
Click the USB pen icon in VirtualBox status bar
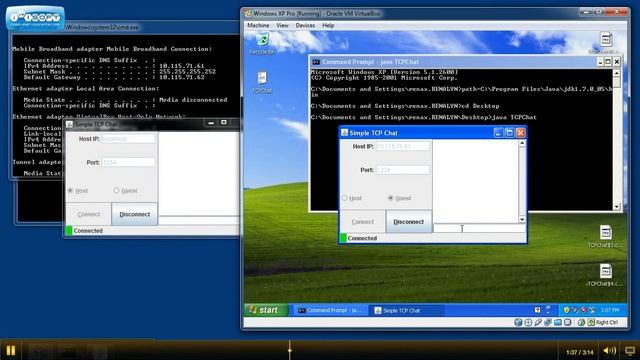[538, 322]
